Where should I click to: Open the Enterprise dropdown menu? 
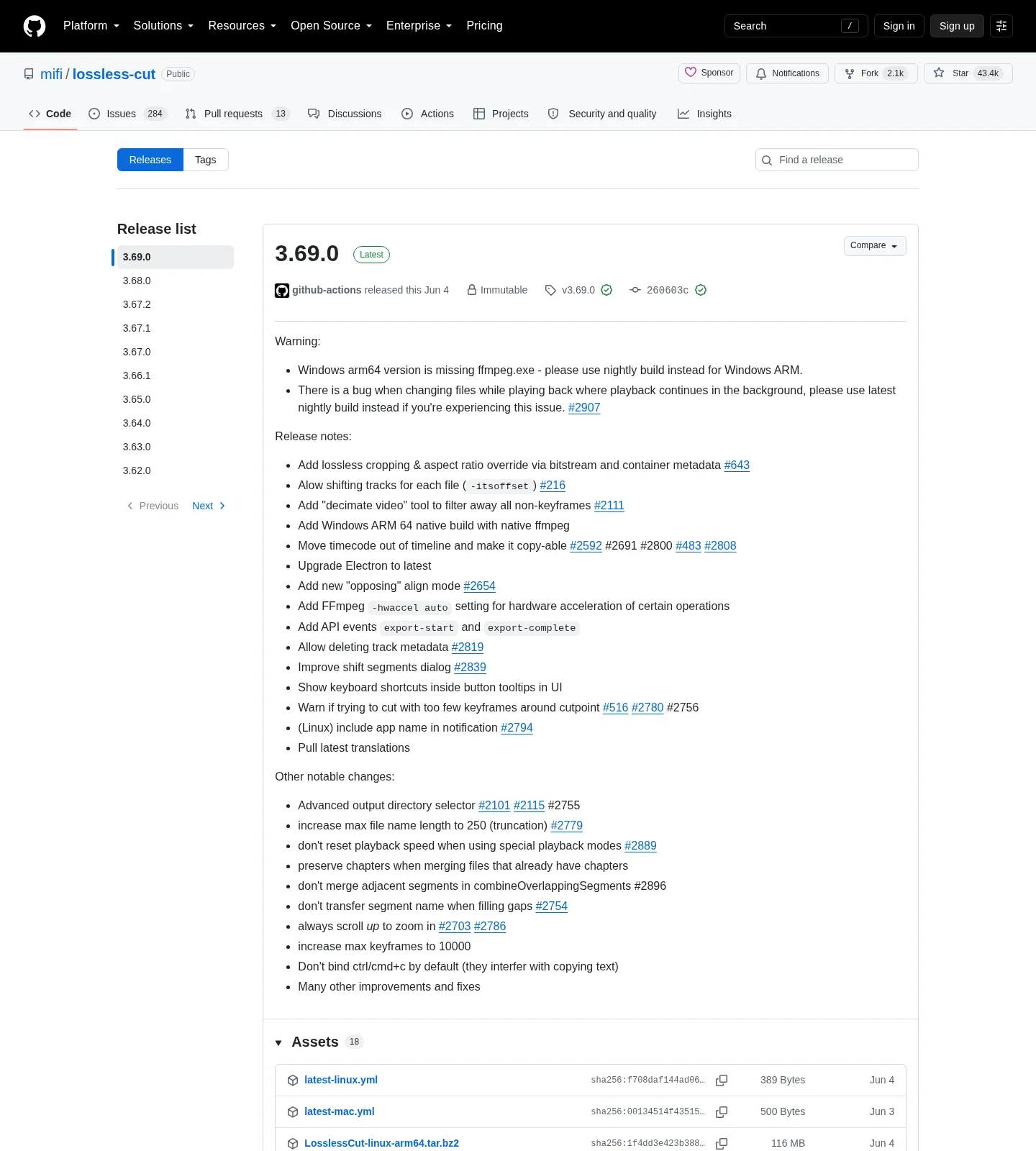coord(419,26)
